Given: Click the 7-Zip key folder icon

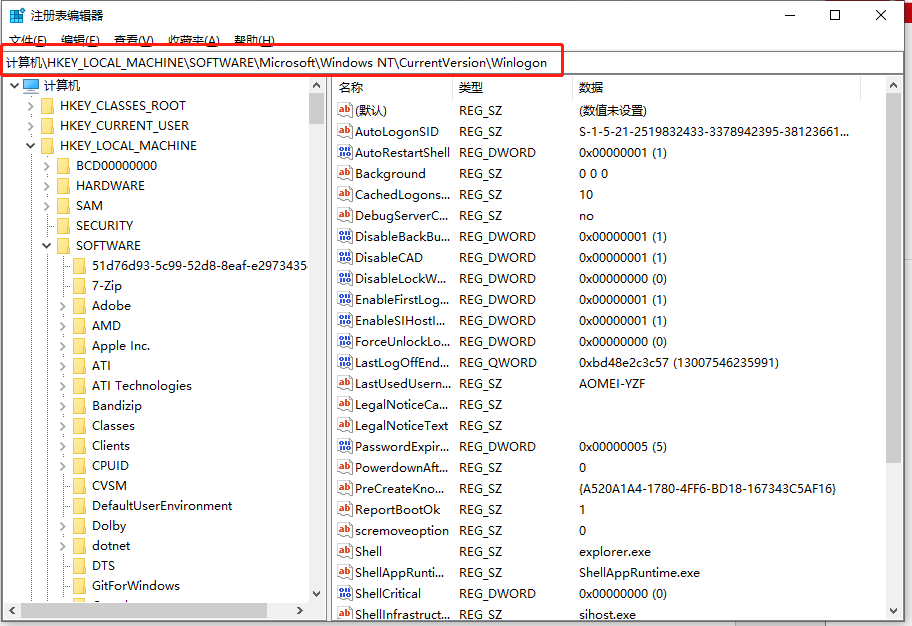Looking at the screenshot, I should tap(78, 285).
